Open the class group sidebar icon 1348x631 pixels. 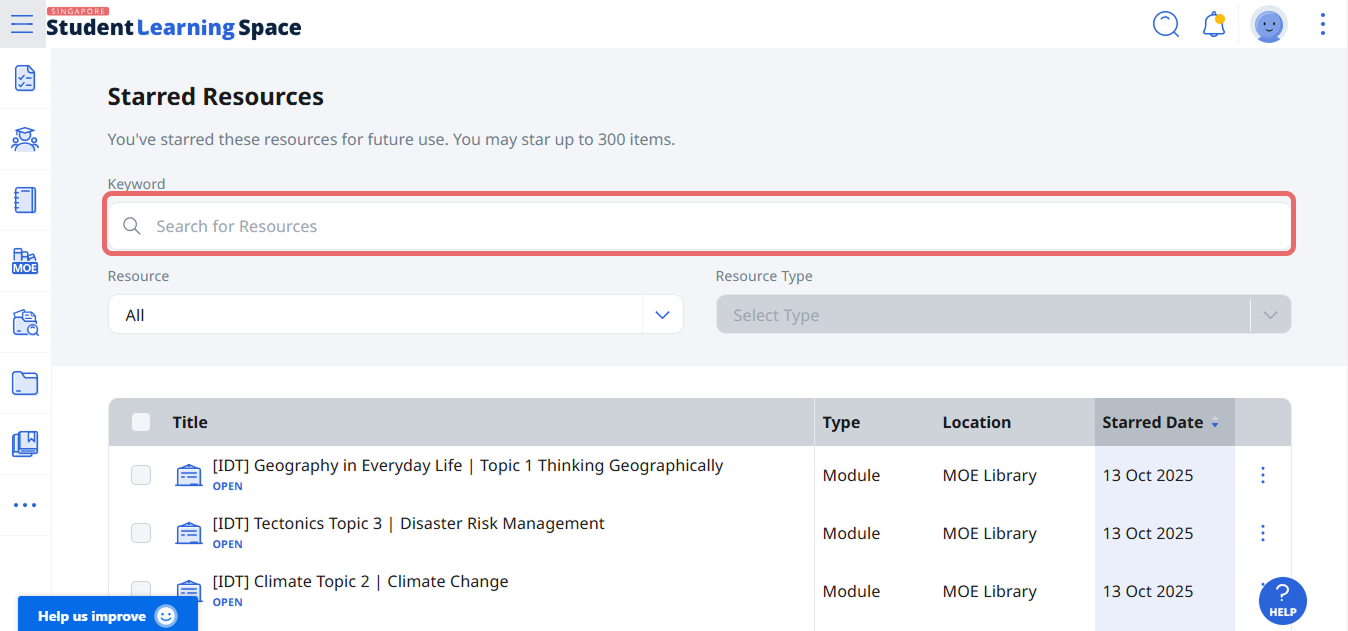25,139
